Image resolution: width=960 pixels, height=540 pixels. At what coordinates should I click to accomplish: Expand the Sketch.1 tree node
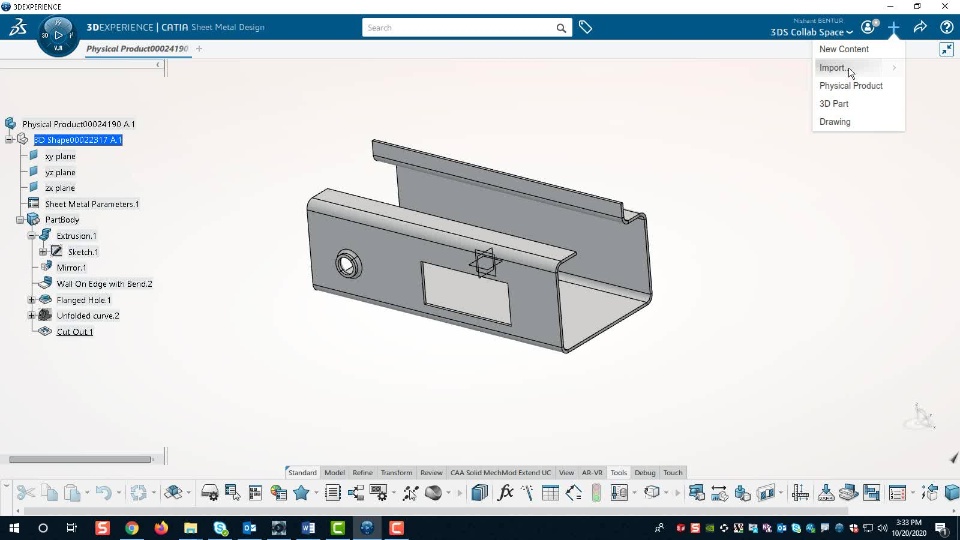point(43,252)
